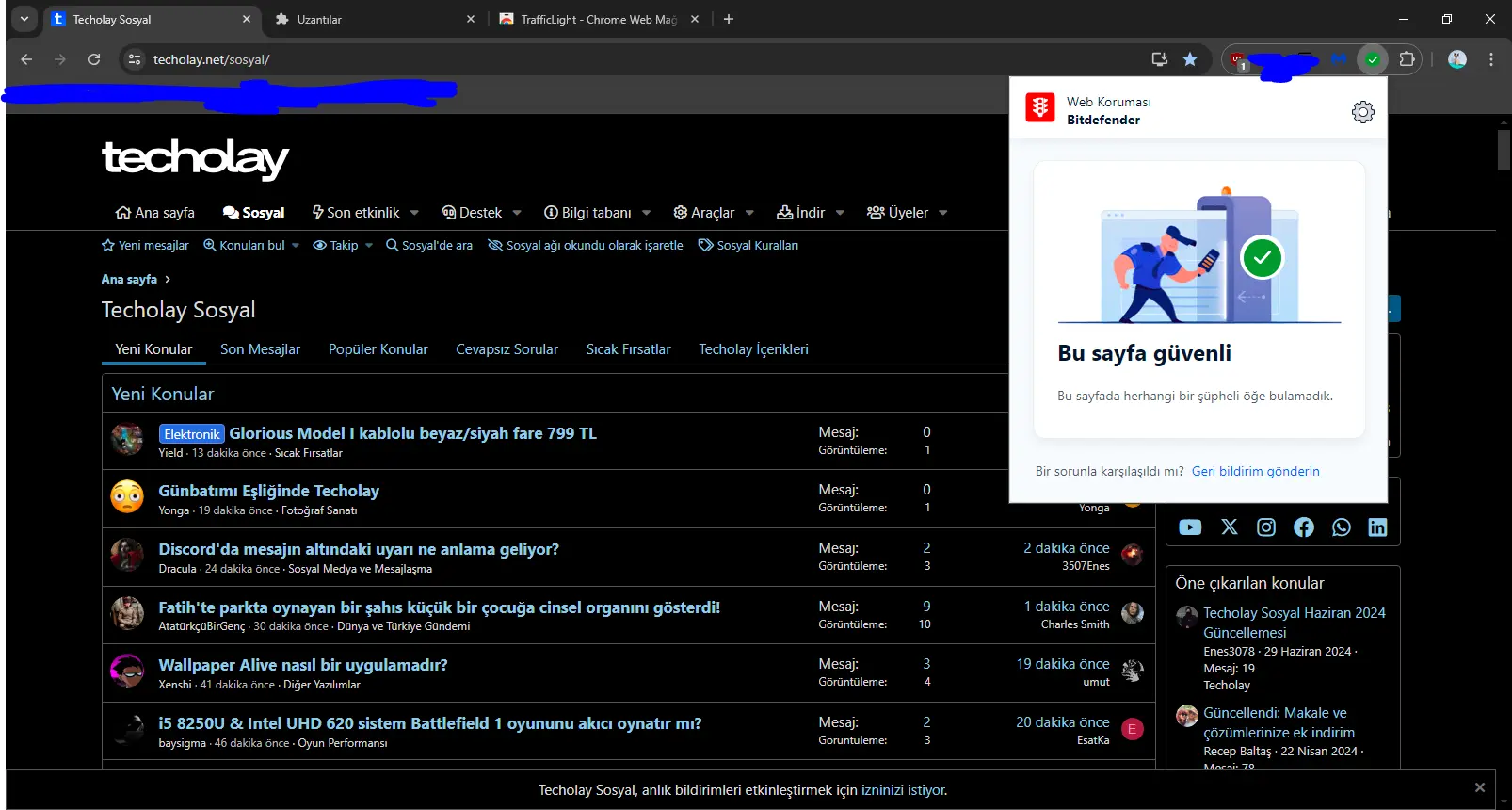Click Sosyal ağı okundu olarak işaretle

(x=586, y=245)
